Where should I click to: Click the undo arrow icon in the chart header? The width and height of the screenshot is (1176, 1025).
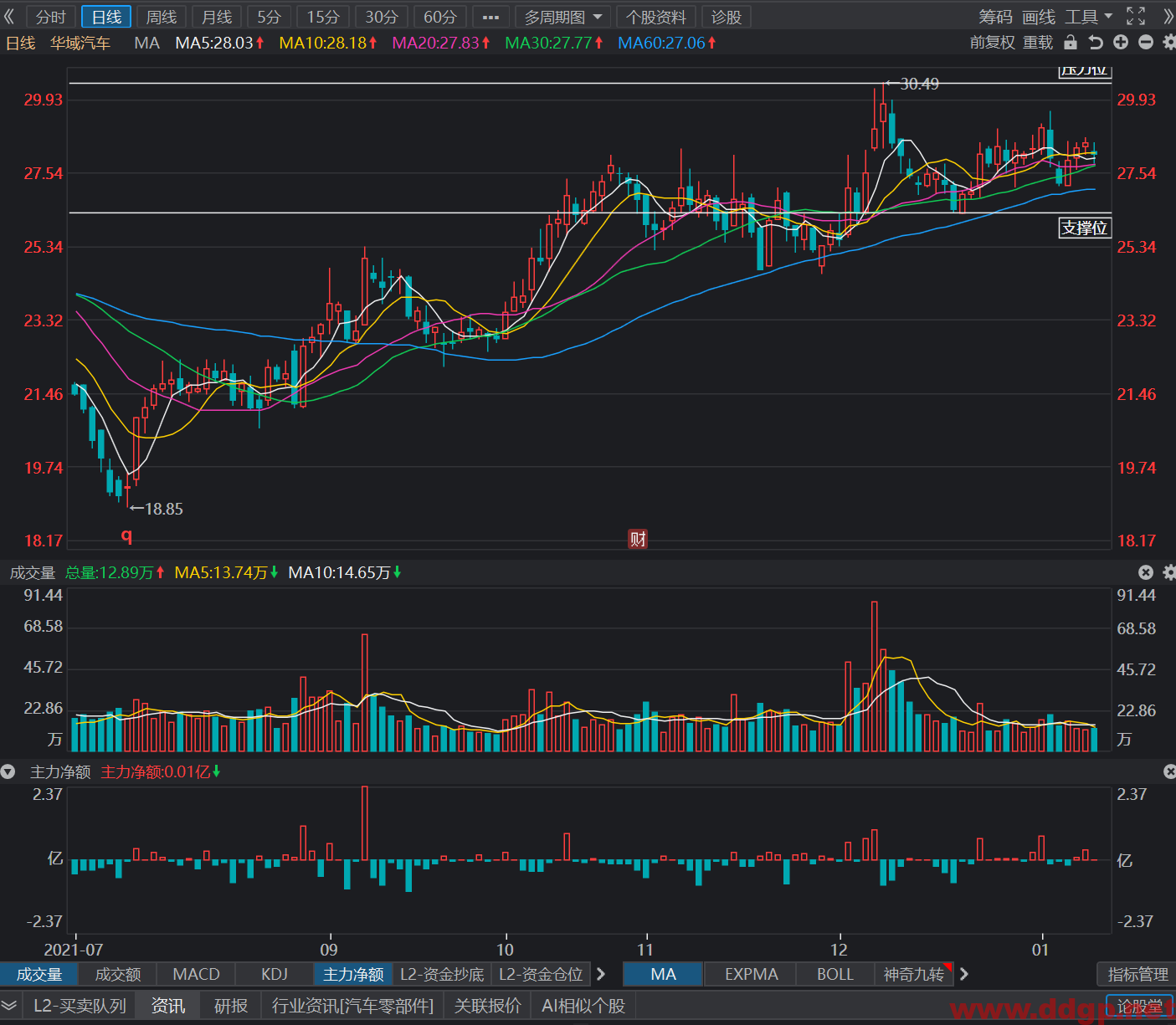click(x=1095, y=43)
